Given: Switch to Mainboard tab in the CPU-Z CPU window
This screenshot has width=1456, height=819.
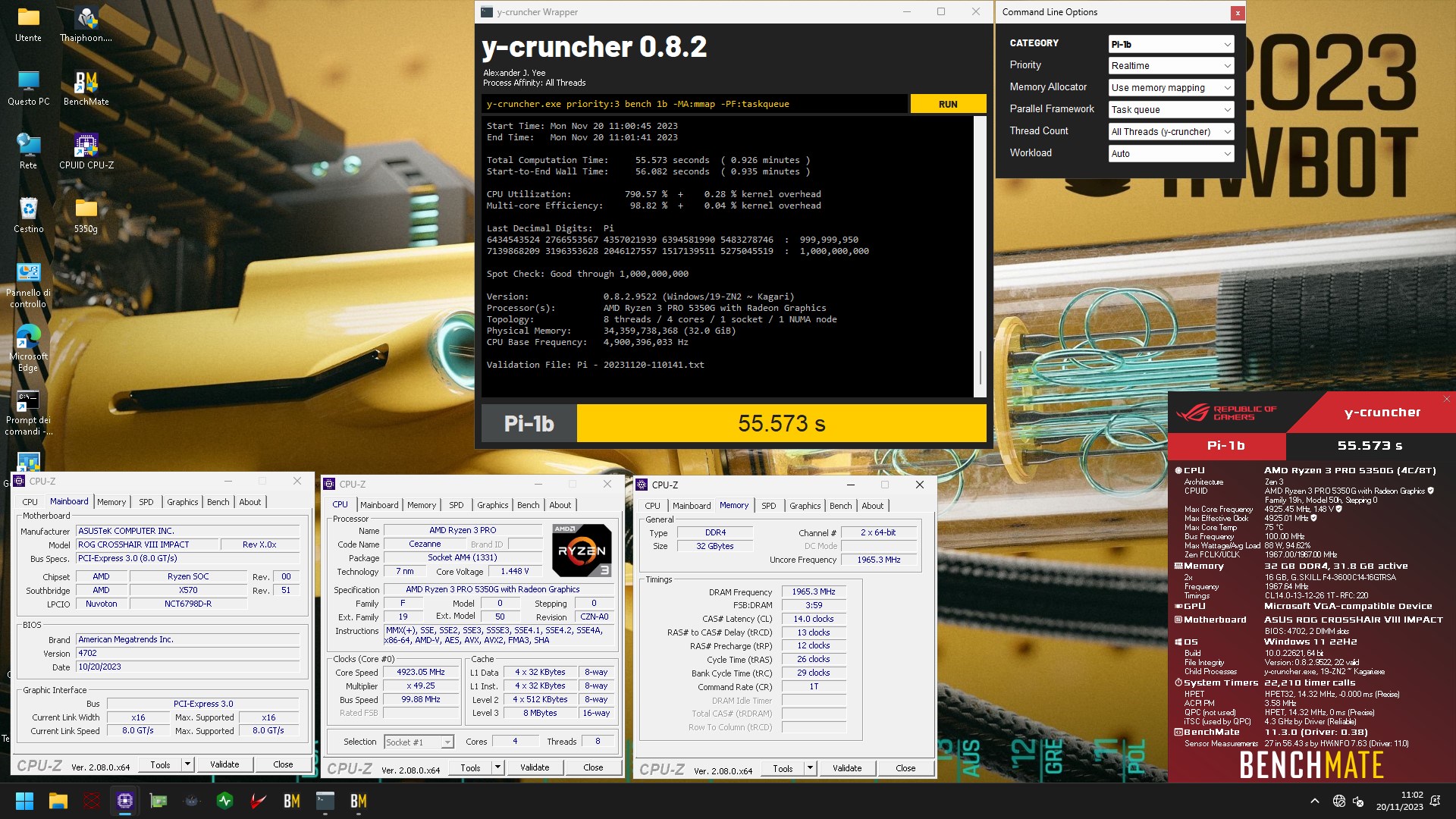Looking at the screenshot, I should pos(379,505).
